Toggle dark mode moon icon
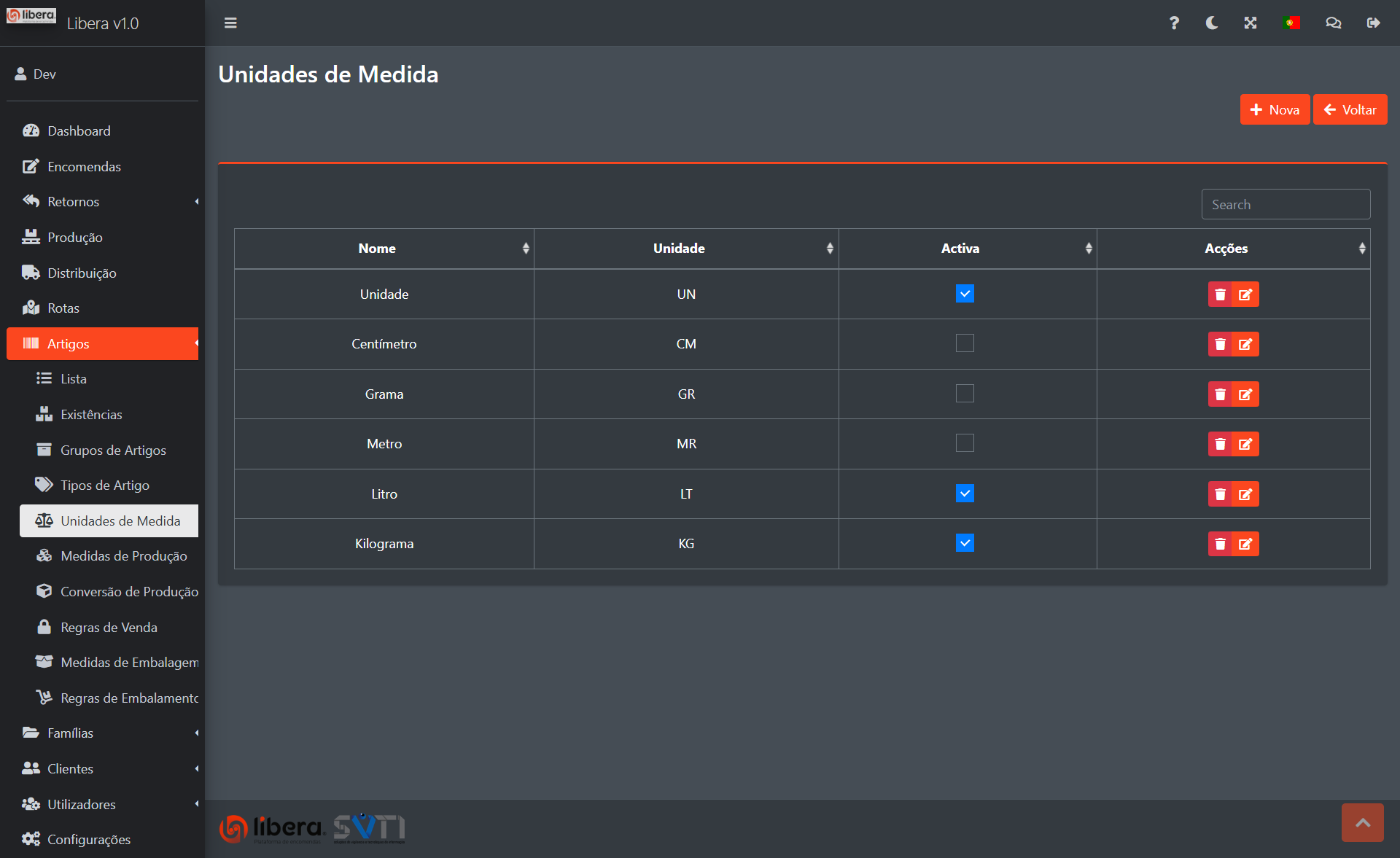The height and width of the screenshot is (858, 1400). tap(1212, 23)
